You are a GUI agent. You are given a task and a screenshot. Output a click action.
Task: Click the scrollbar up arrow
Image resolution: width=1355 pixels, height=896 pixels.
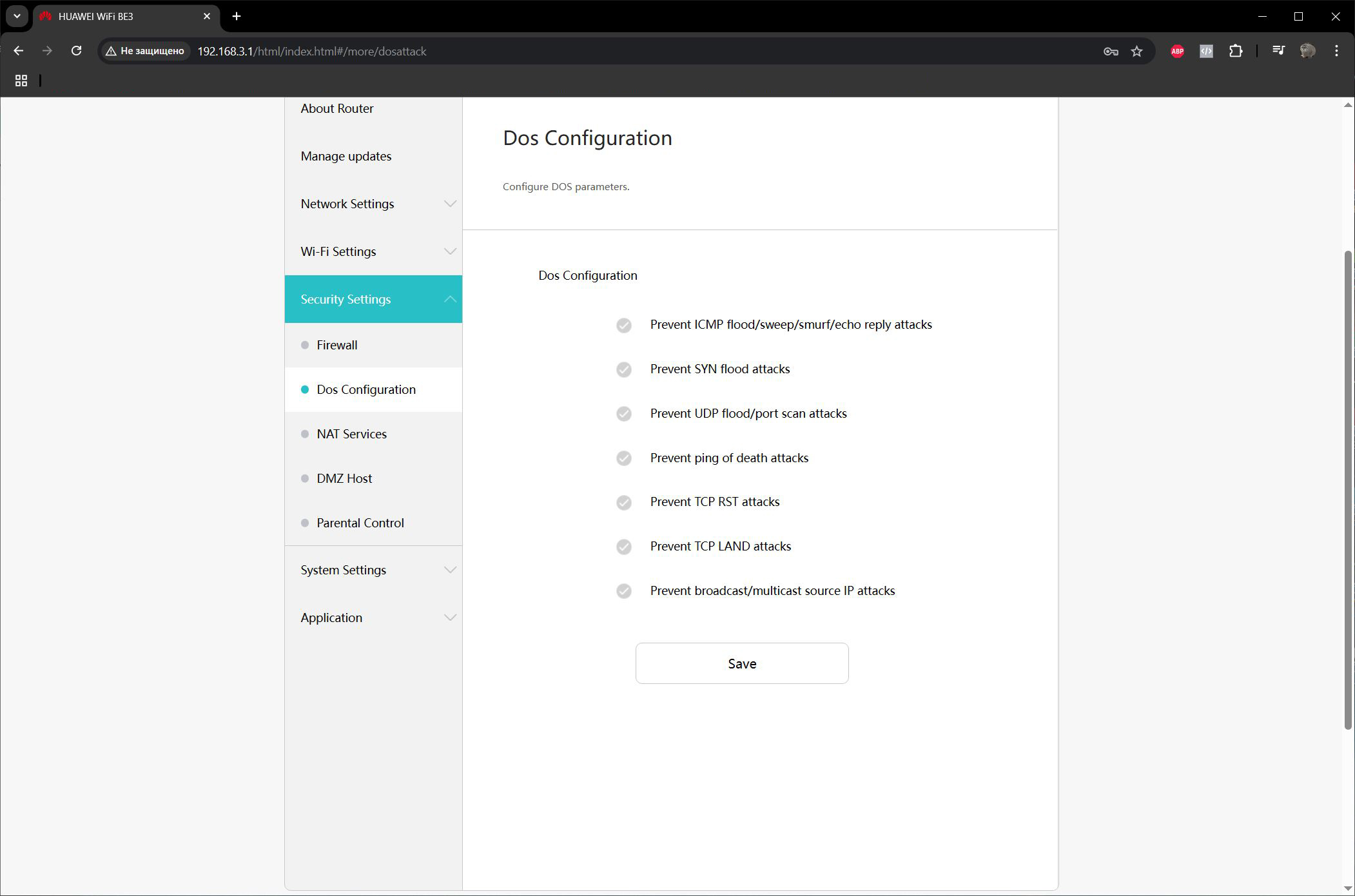[x=1347, y=104]
